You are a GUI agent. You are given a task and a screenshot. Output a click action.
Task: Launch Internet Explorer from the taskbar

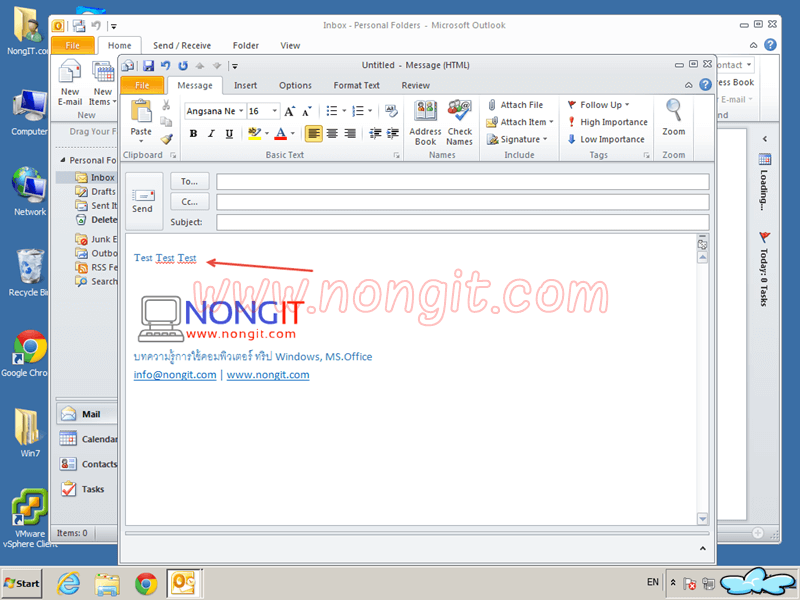(68, 583)
